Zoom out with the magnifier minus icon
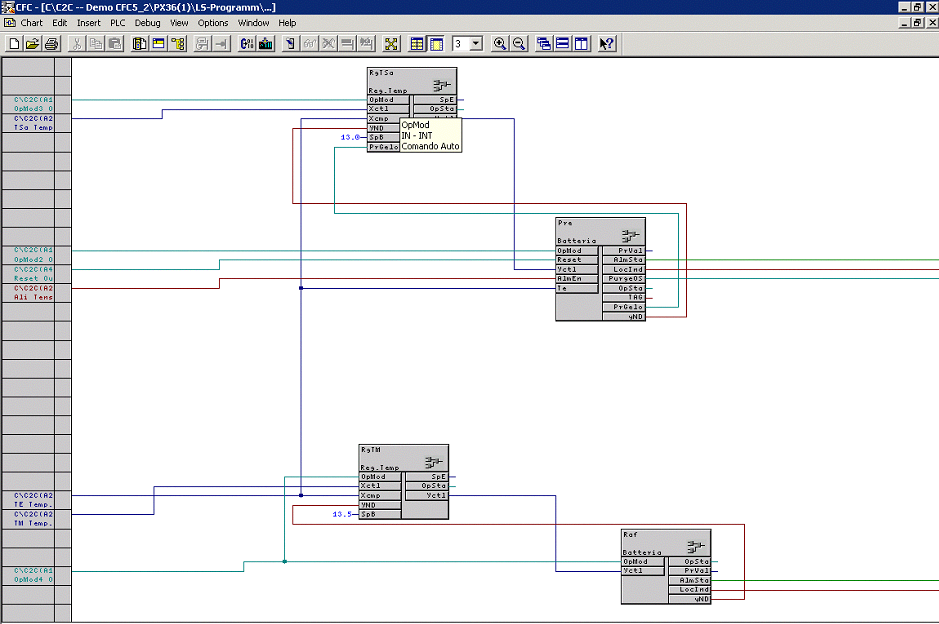This screenshot has width=939, height=624. click(519, 44)
